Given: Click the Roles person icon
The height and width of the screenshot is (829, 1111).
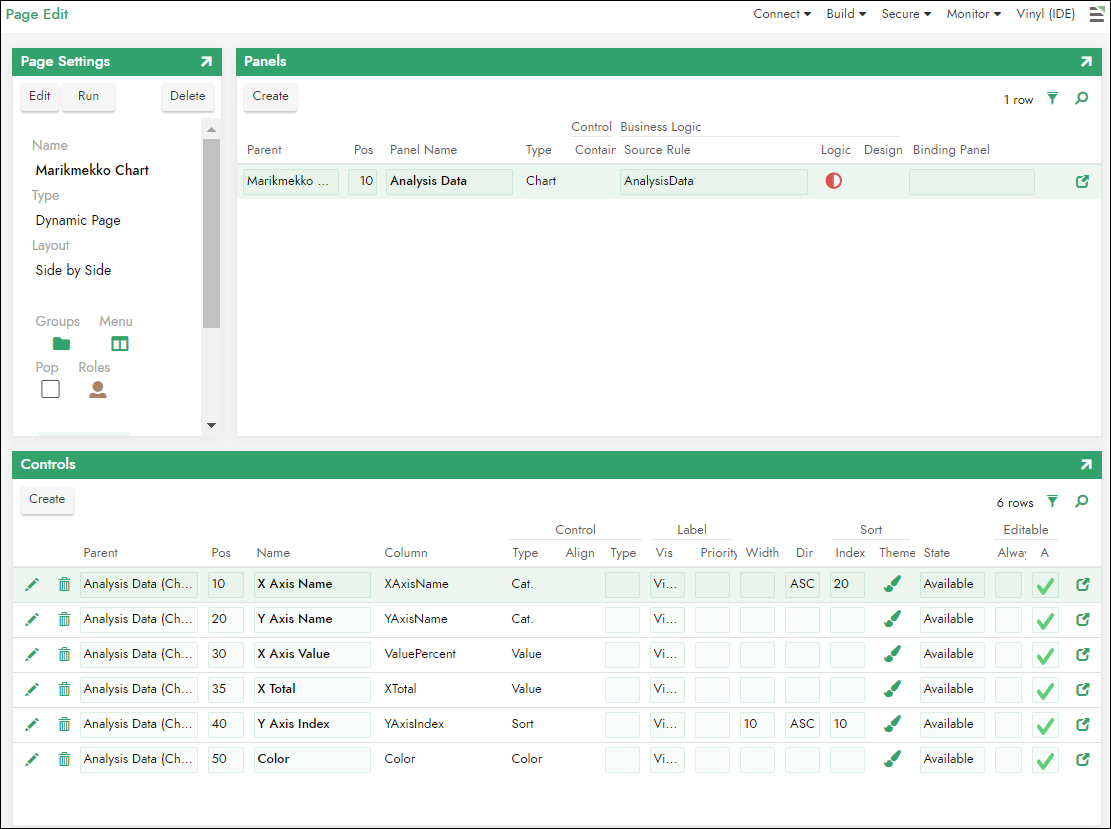Looking at the screenshot, I should point(97,390).
